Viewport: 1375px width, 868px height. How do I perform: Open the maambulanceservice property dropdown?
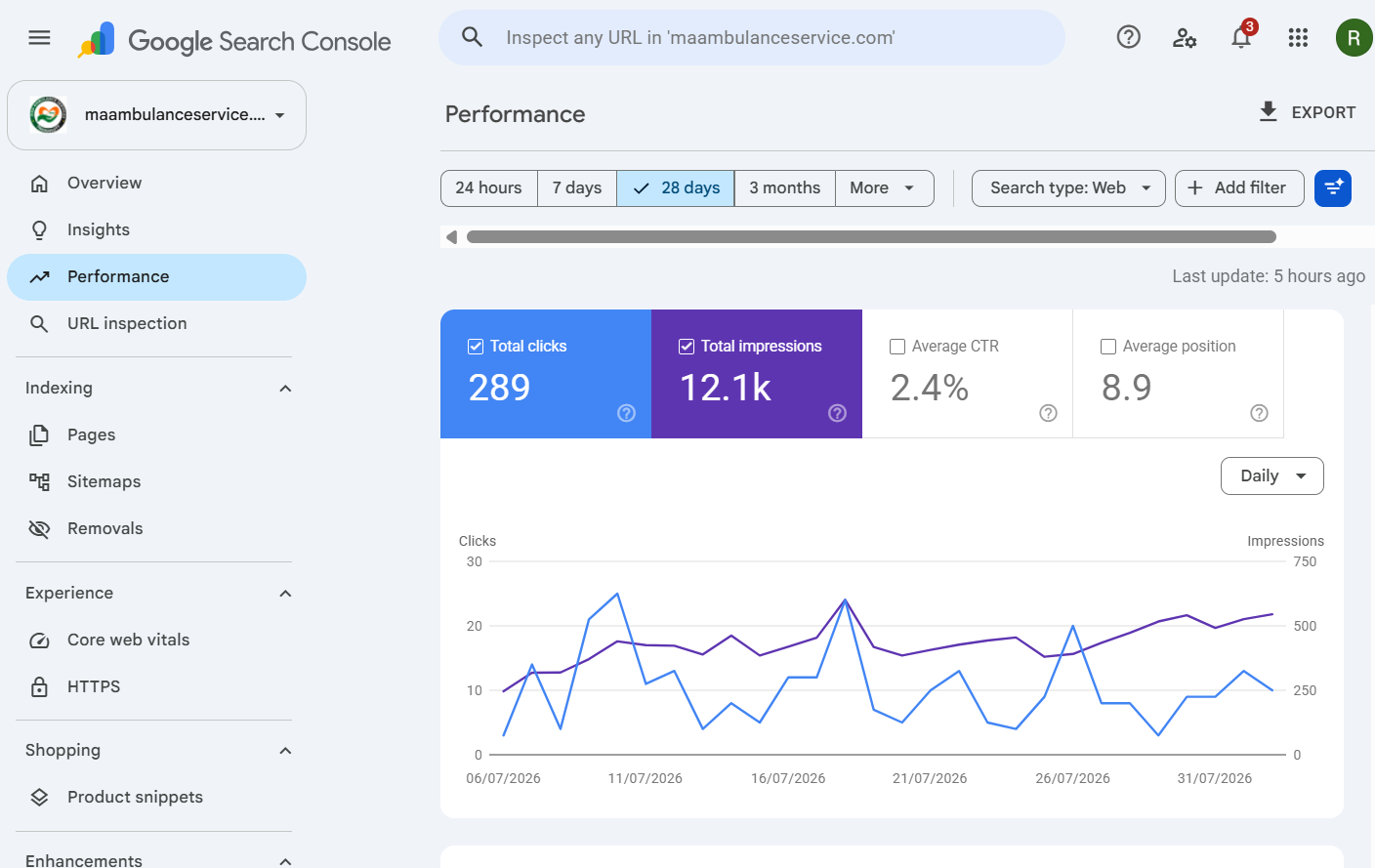156,115
